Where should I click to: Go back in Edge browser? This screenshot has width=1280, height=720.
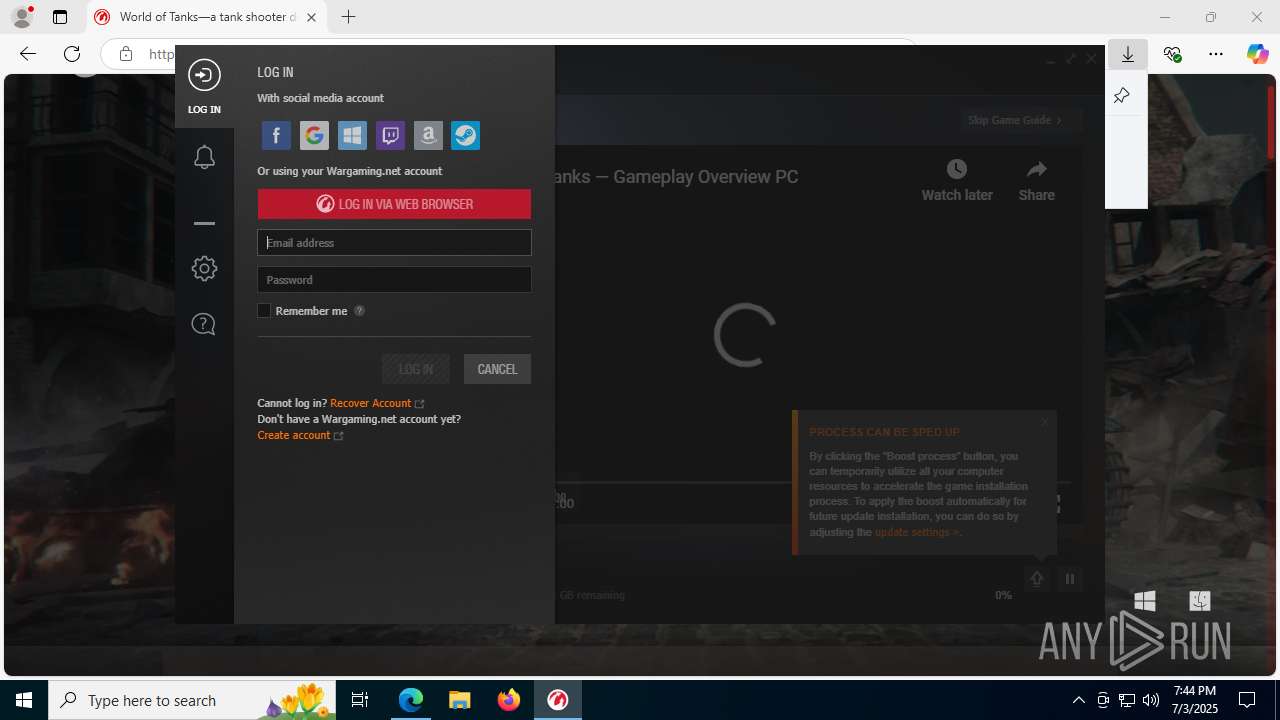point(28,54)
